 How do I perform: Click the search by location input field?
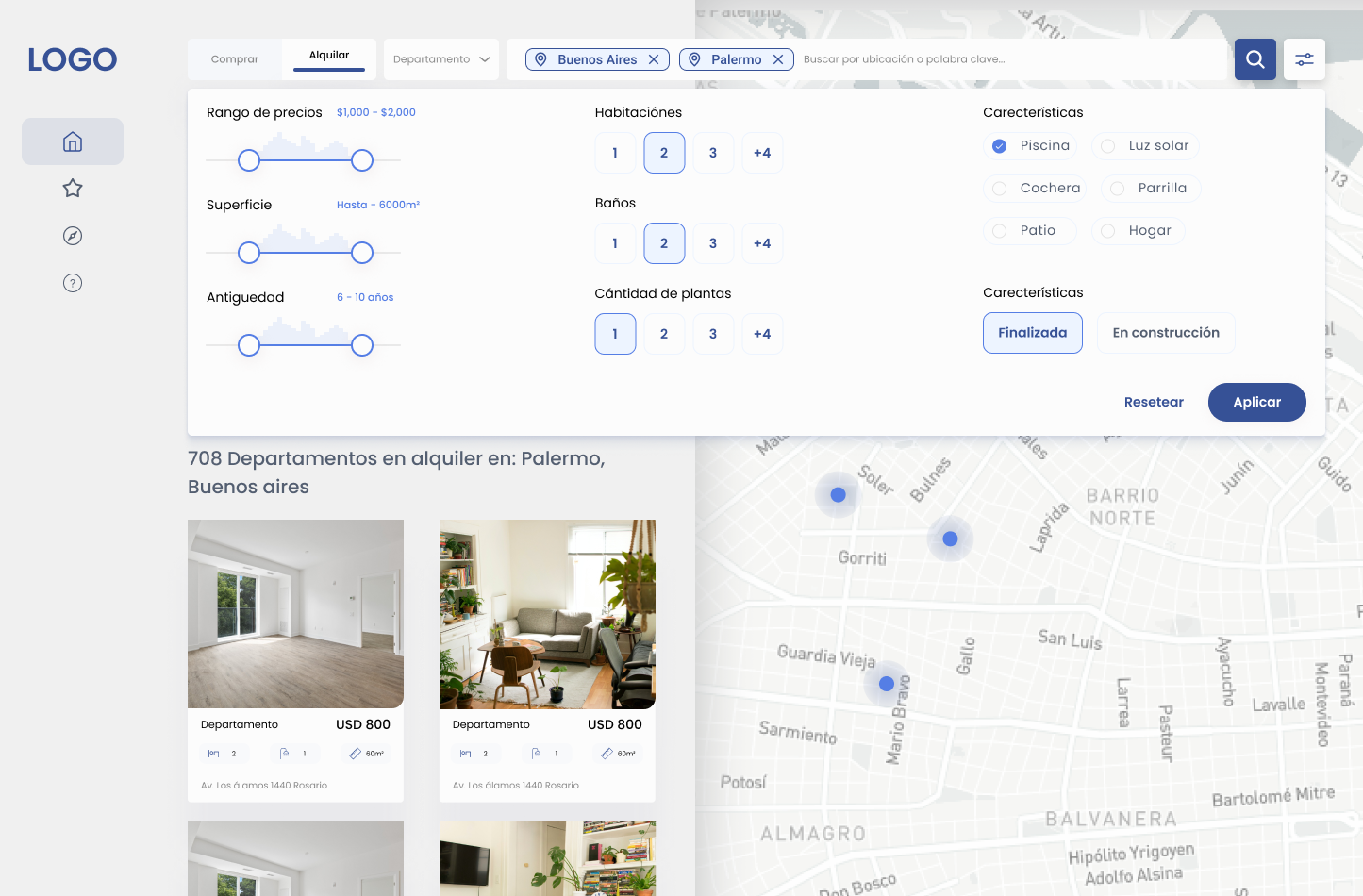pyautogui.click(x=1009, y=59)
